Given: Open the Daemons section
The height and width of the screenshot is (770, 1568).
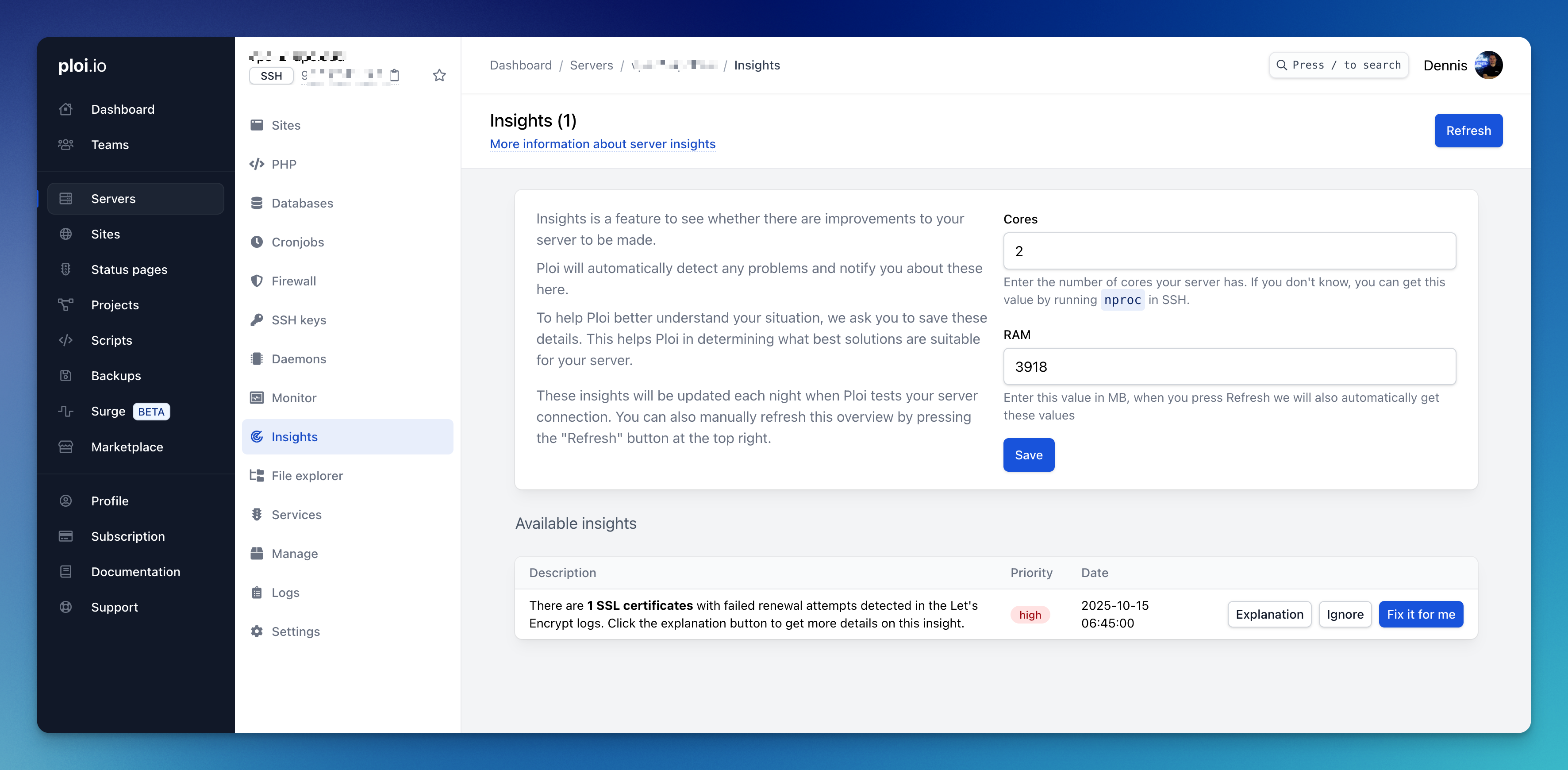Looking at the screenshot, I should pos(298,358).
